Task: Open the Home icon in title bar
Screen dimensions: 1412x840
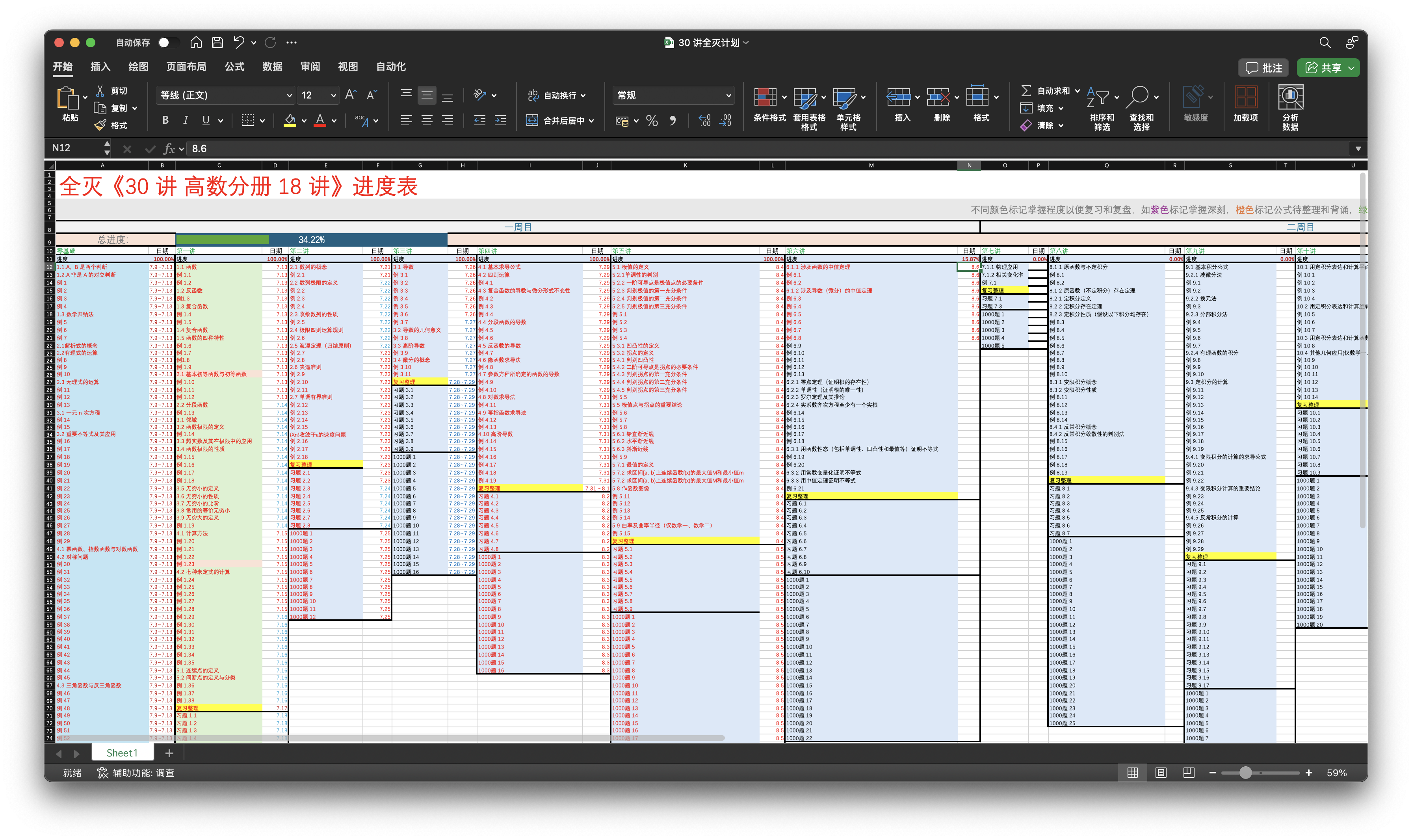Action: [x=196, y=43]
